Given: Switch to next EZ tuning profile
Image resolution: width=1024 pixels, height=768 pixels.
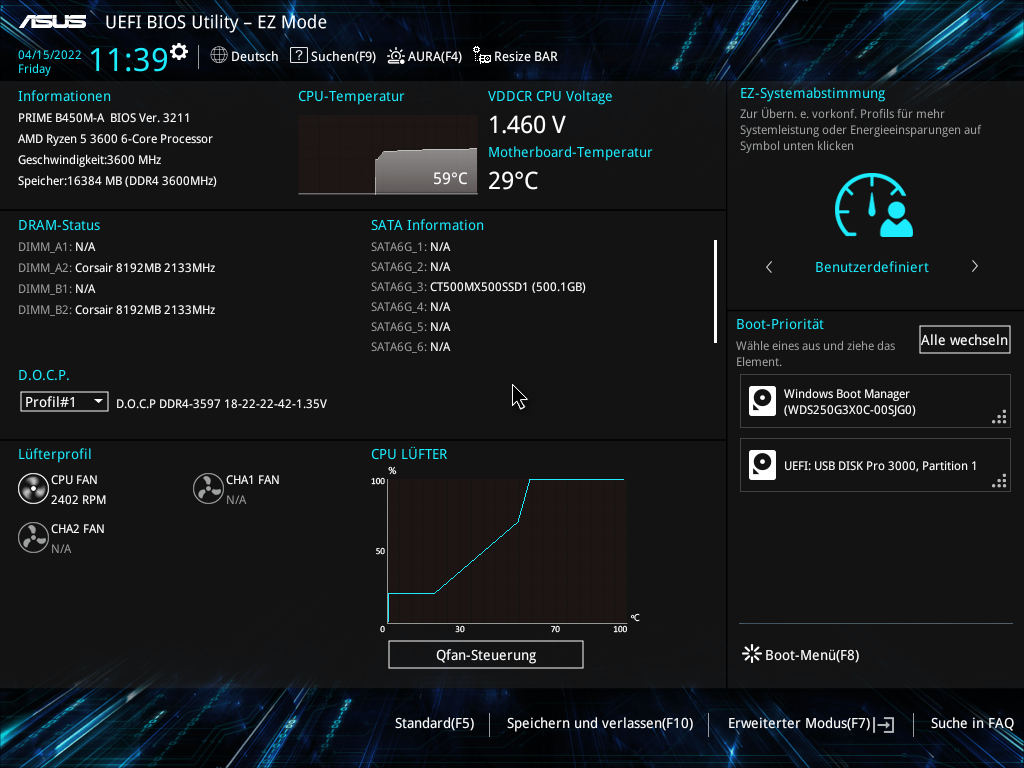Looking at the screenshot, I should click(x=974, y=266).
